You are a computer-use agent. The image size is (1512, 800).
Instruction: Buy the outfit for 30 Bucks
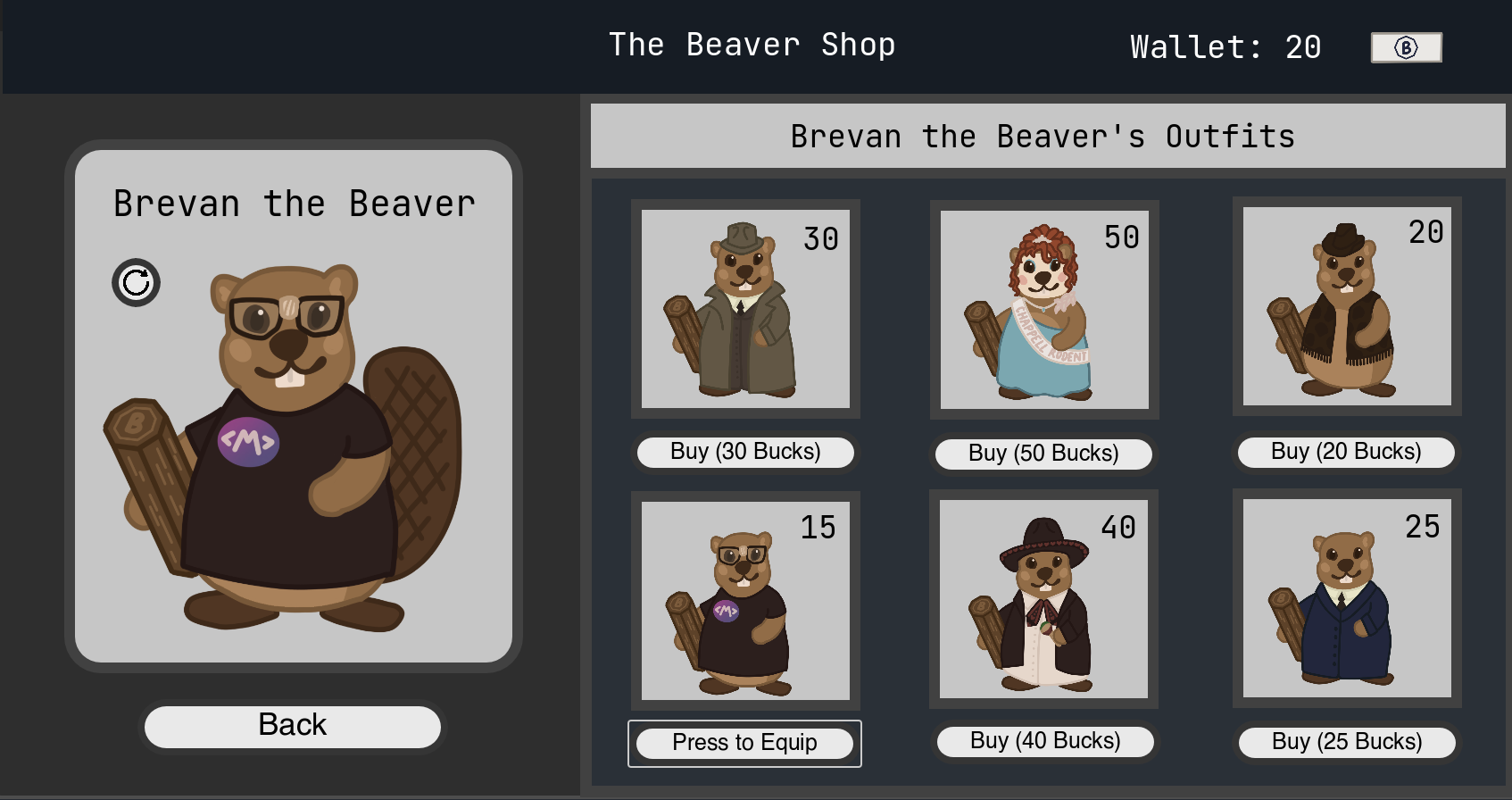pyautogui.click(x=745, y=452)
